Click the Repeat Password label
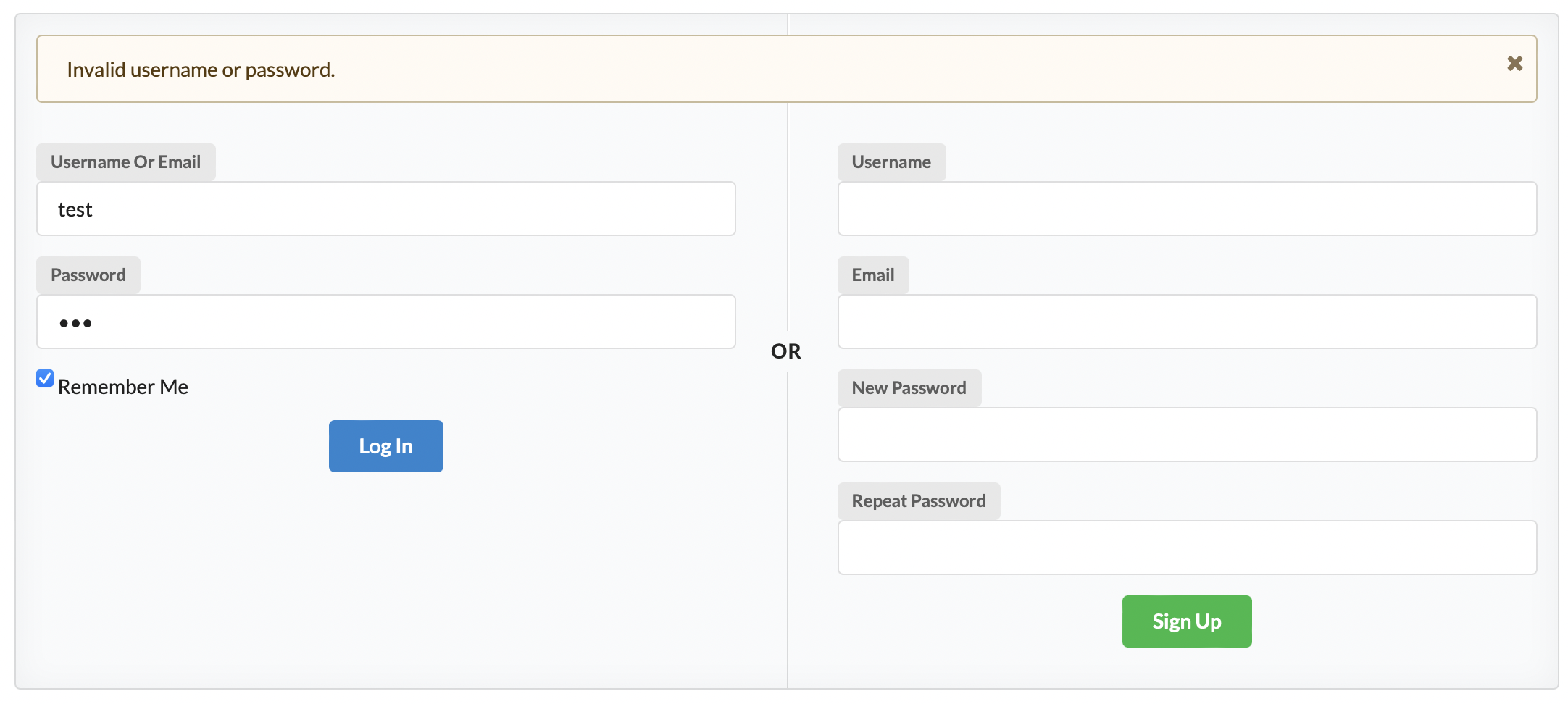 (x=918, y=500)
